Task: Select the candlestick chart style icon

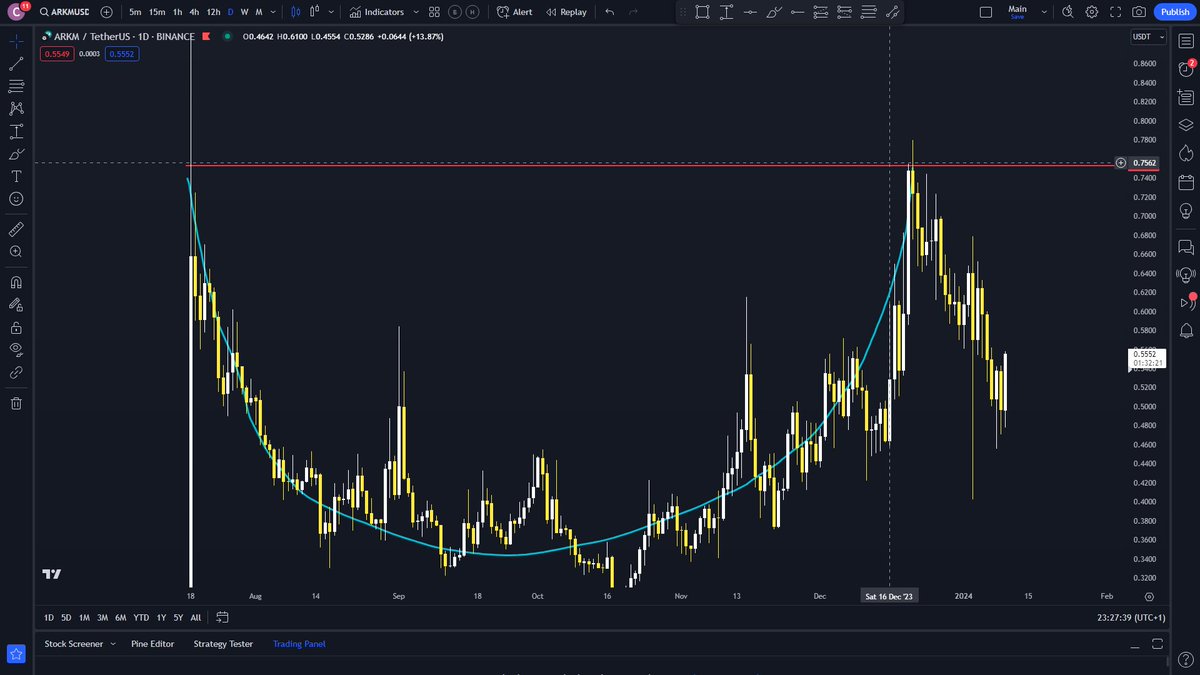Action: 295,12
